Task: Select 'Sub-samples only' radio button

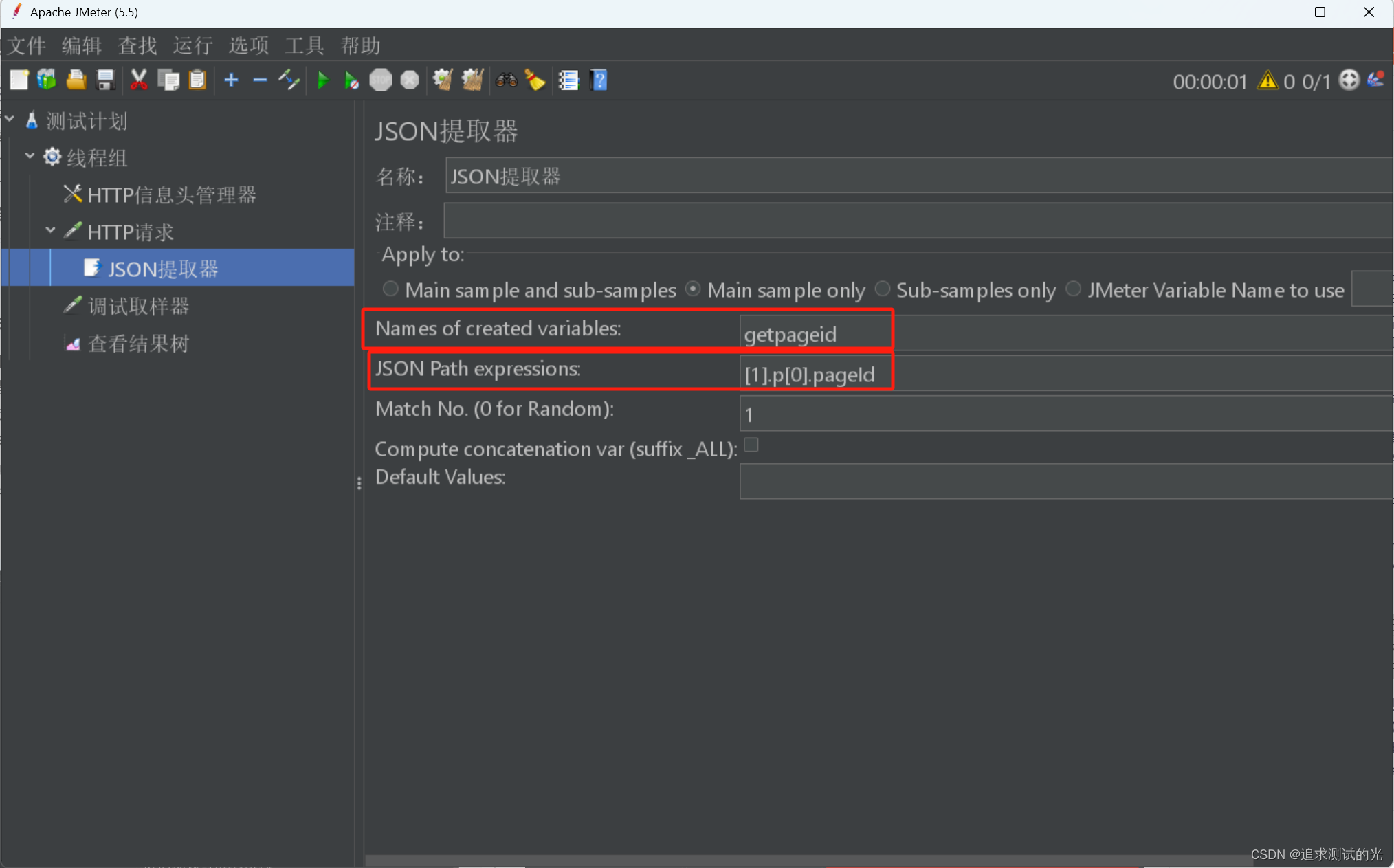Action: pyautogui.click(x=883, y=289)
